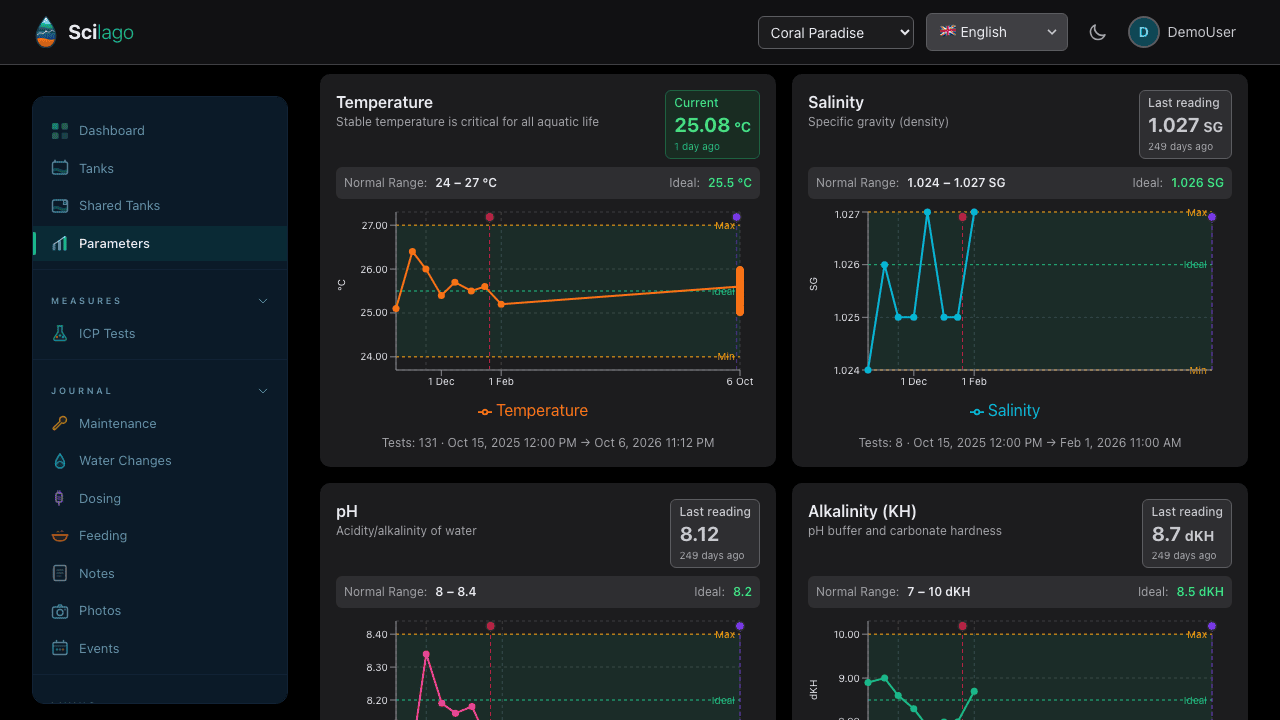Click the Notes document icon
Image resolution: width=1280 pixels, height=720 pixels.
click(60, 573)
